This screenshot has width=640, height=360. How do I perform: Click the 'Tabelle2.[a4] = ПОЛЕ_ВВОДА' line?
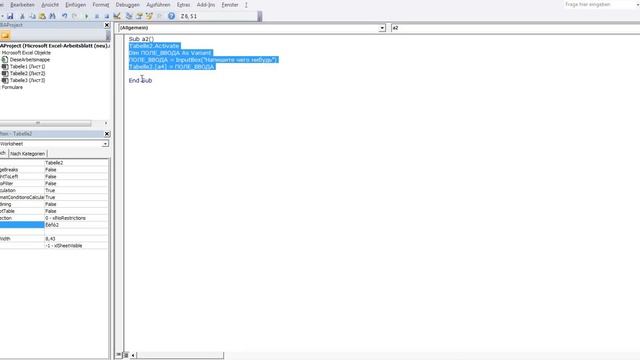pos(172,67)
